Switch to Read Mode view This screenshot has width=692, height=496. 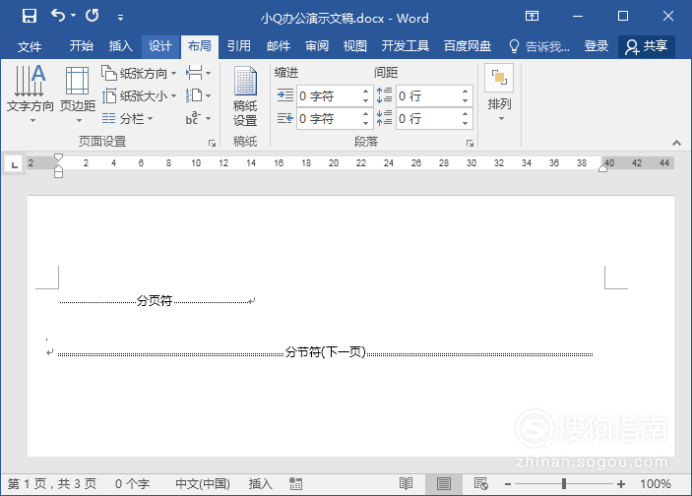click(x=406, y=484)
